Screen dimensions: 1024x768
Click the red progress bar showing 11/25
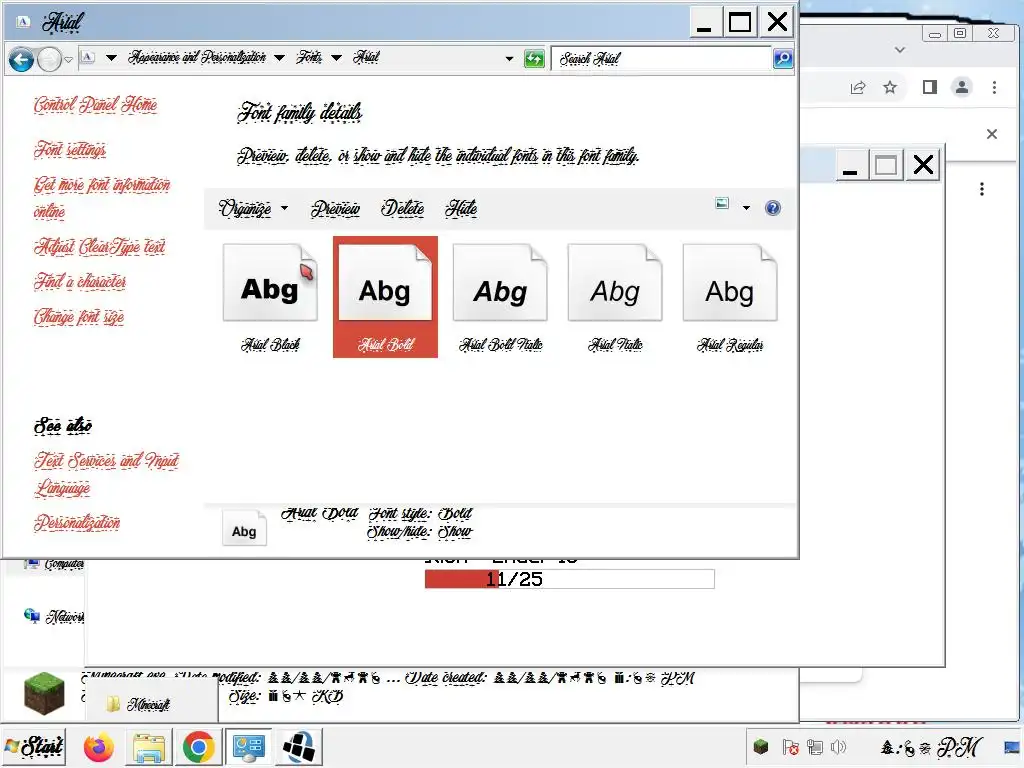pyautogui.click(x=569, y=579)
